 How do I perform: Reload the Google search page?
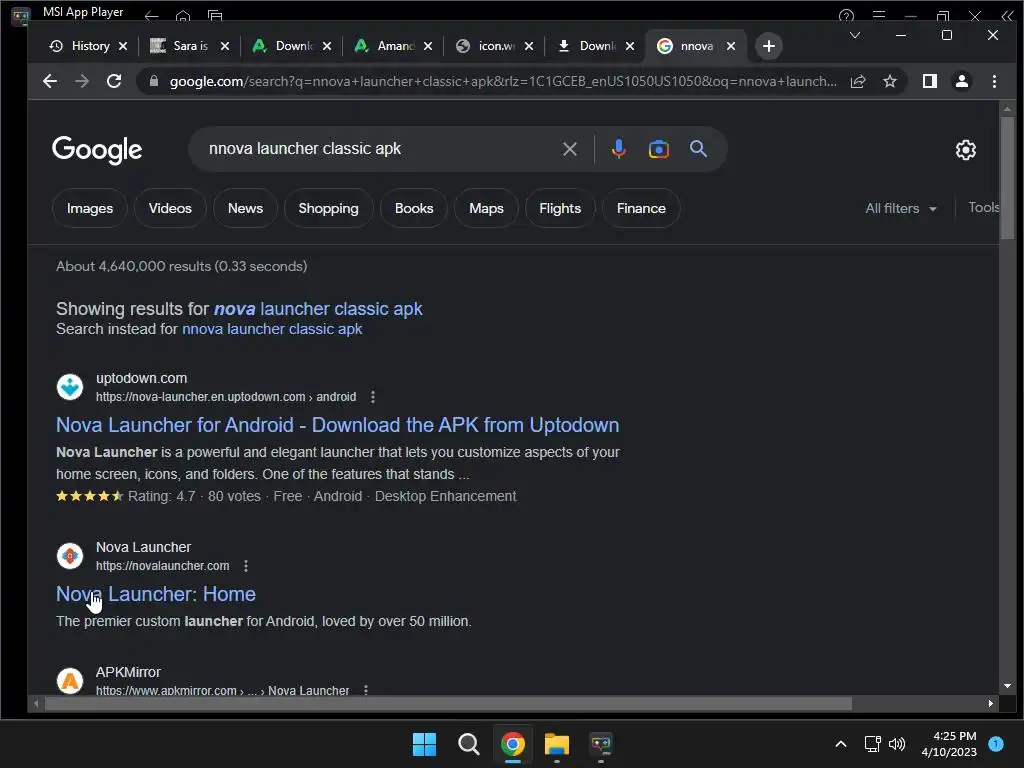[x=114, y=81]
